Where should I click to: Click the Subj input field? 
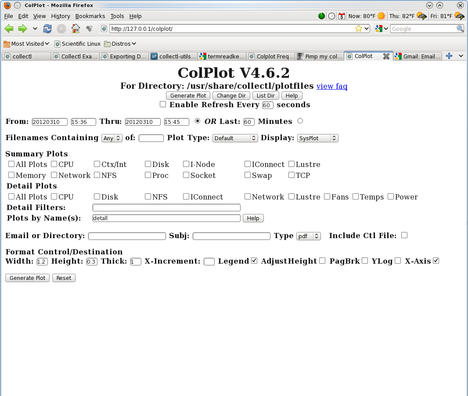[231, 236]
